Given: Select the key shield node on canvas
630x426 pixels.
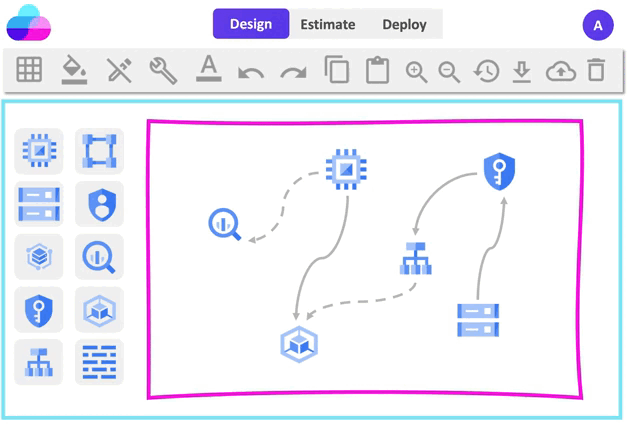Looking at the screenshot, I should tap(499, 171).
